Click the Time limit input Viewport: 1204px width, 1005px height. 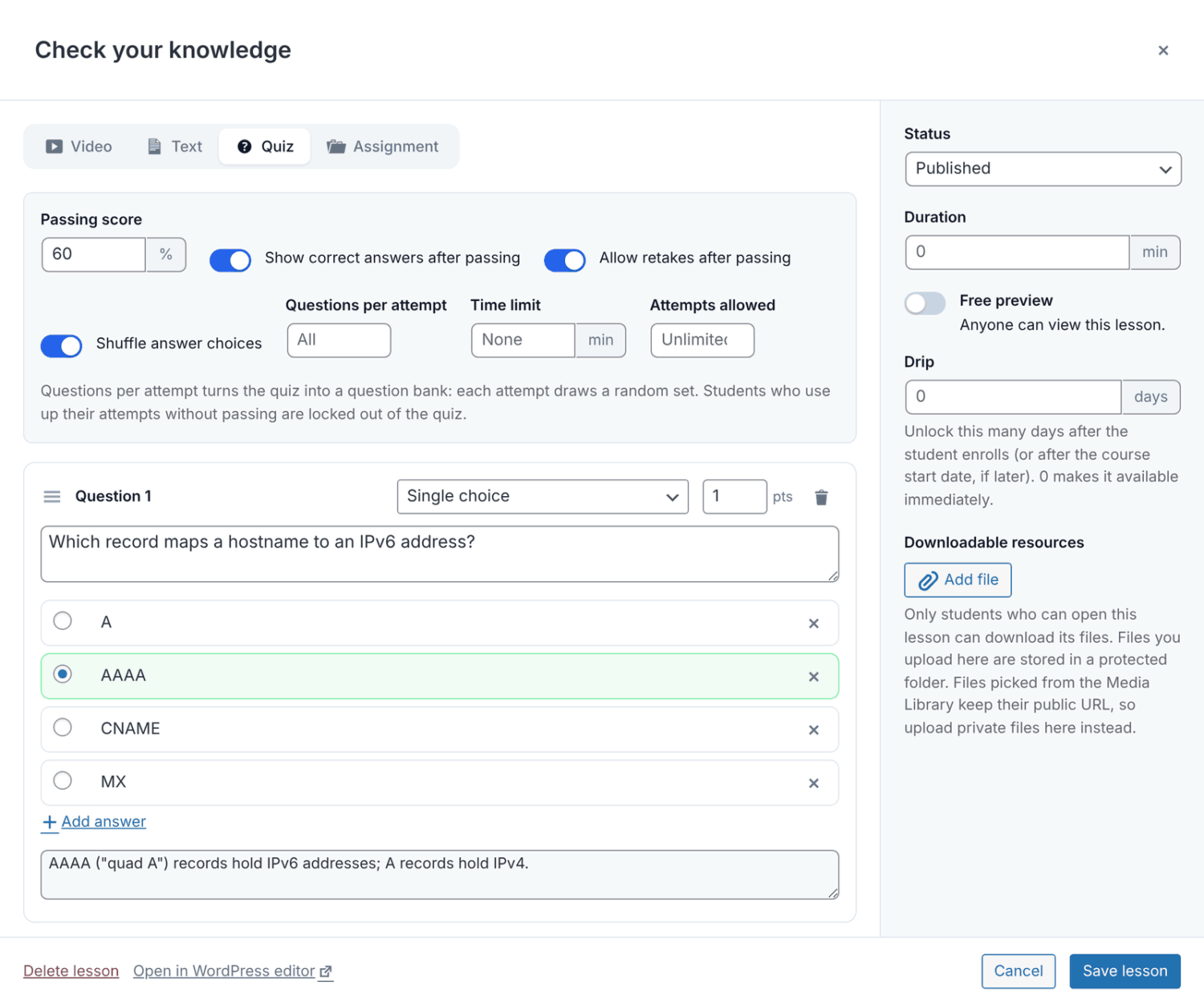point(523,340)
